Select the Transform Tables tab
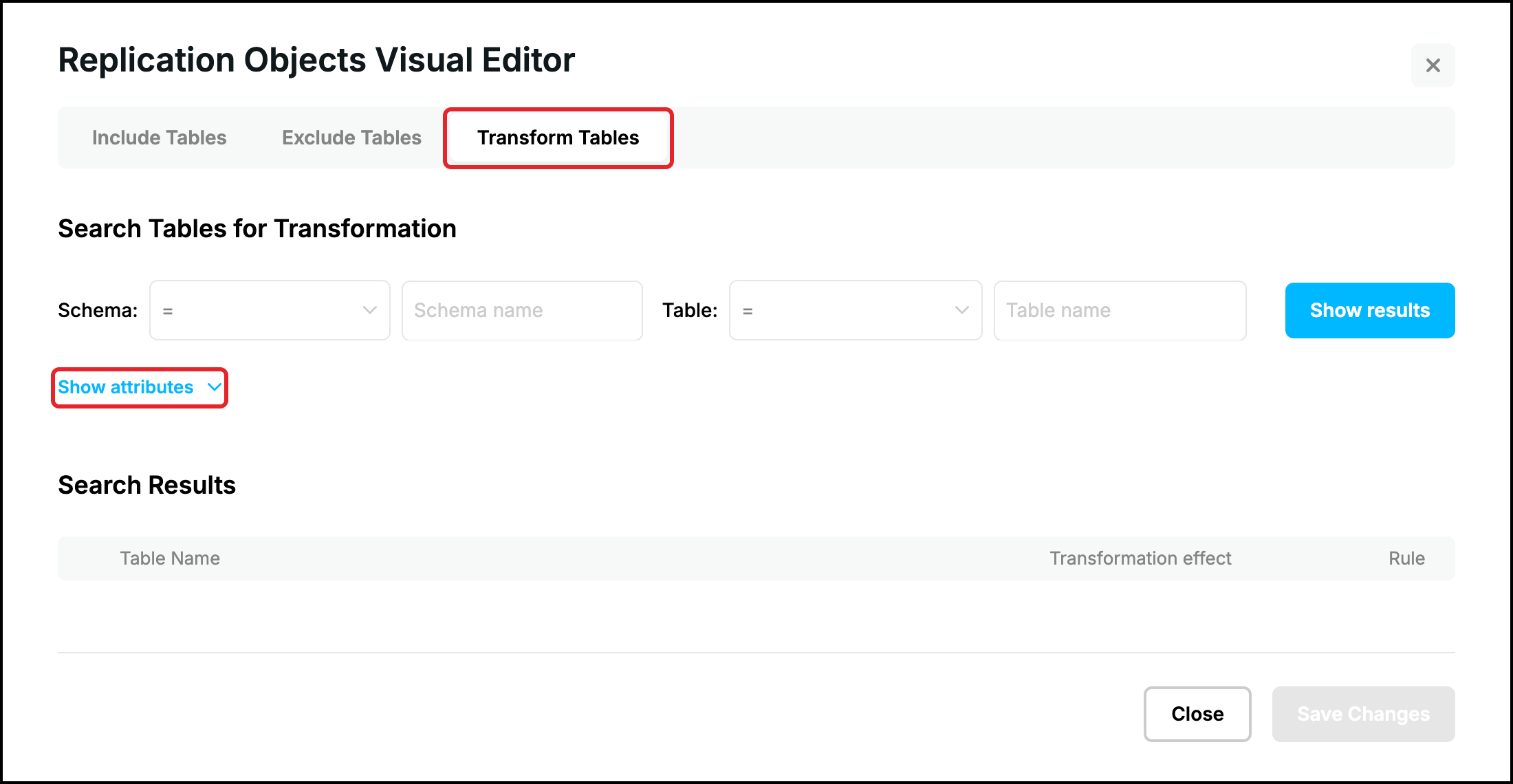This screenshot has width=1513, height=784. click(558, 138)
